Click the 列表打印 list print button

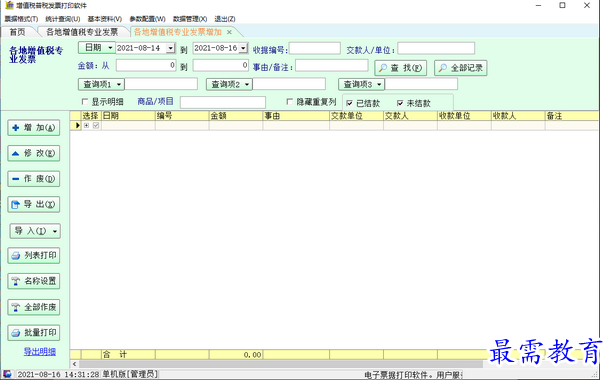coord(34,256)
